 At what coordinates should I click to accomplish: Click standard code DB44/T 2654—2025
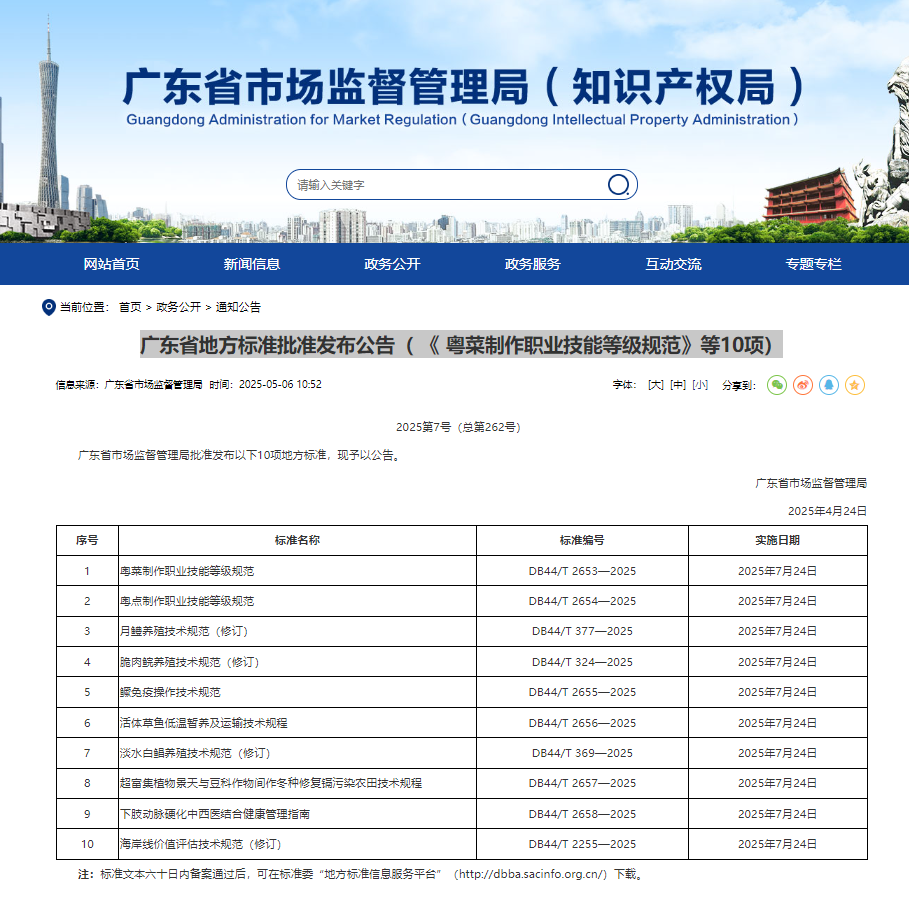click(x=582, y=601)
